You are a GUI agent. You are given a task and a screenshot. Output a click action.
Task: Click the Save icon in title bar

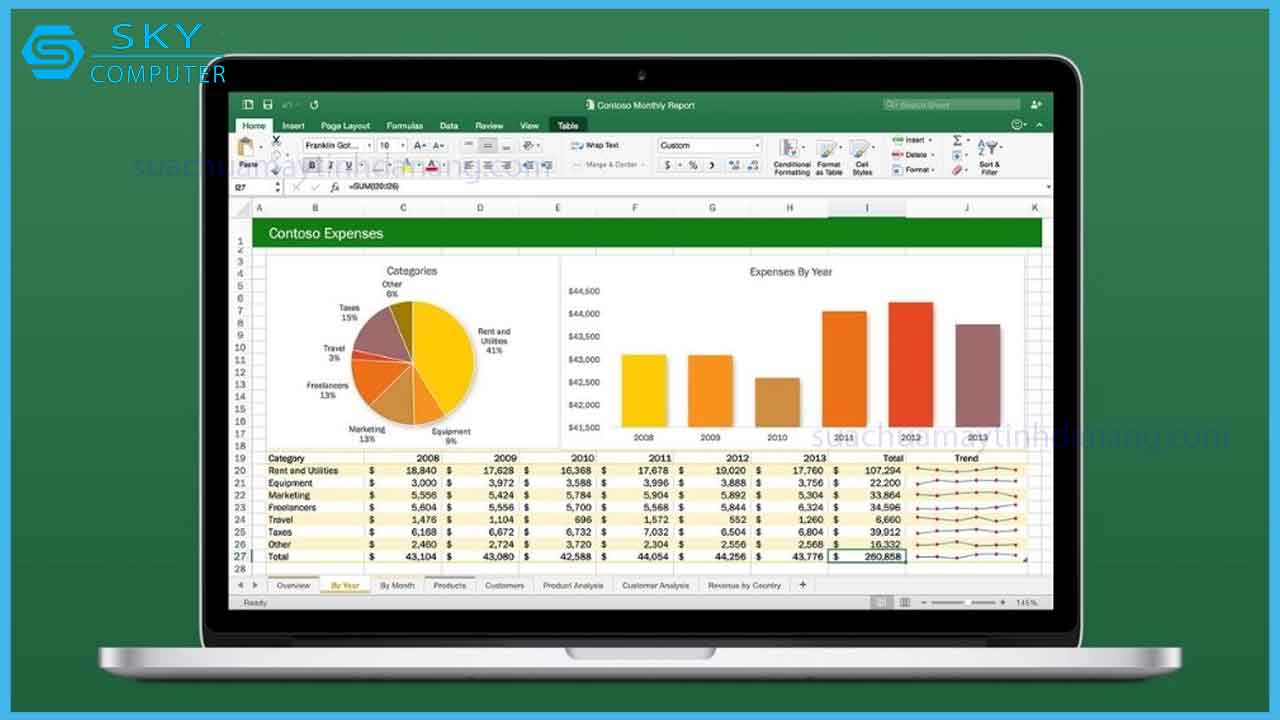pyautogui.click(x=268, y=104)
